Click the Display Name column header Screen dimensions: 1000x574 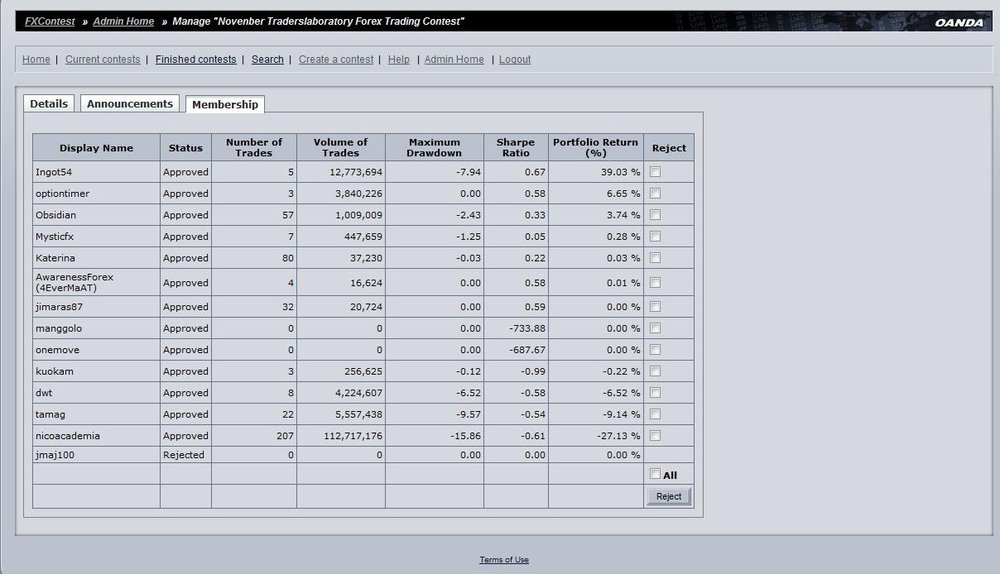[96, 147]
